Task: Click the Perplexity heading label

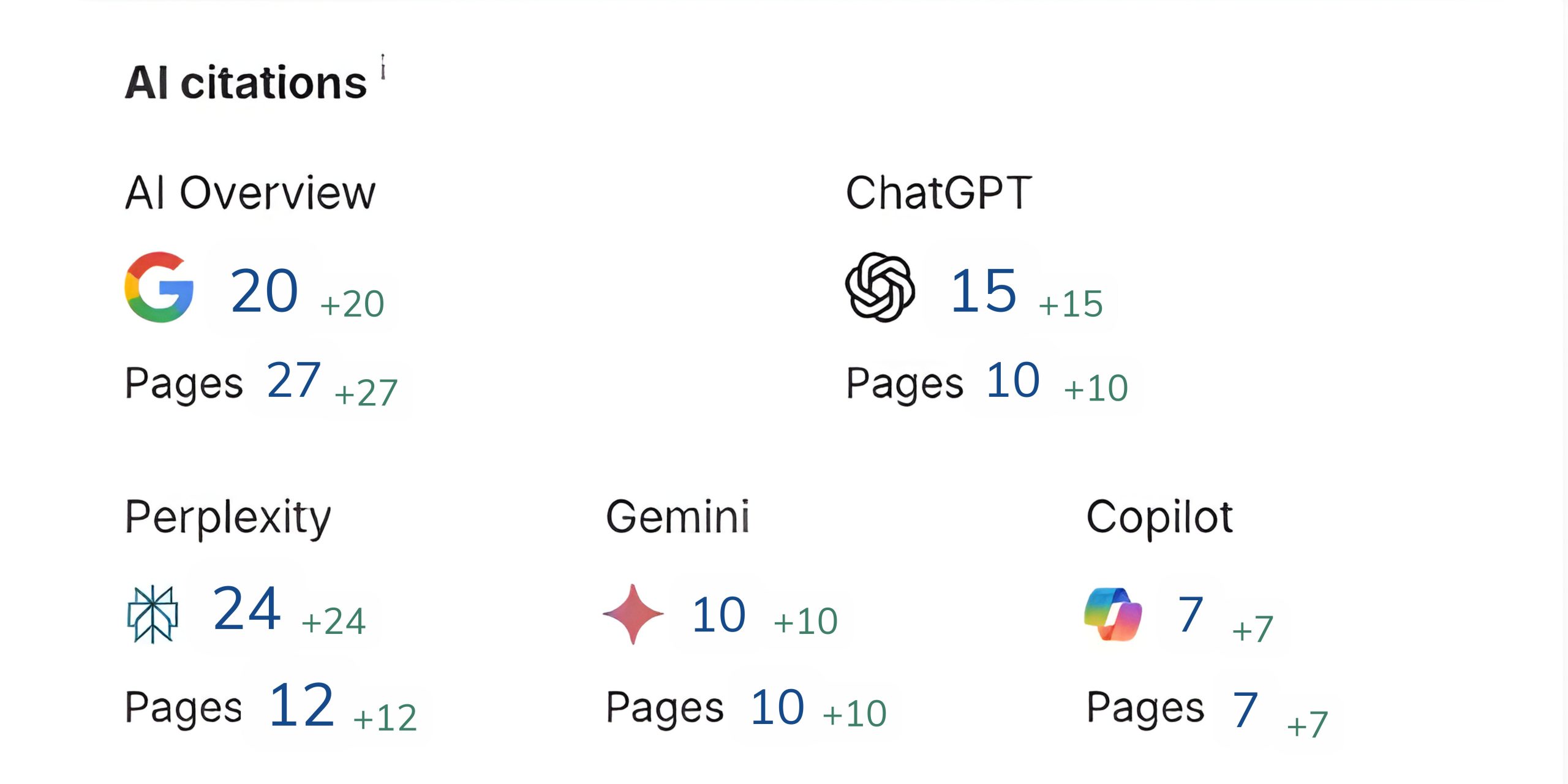Action: tap(228, 518)
